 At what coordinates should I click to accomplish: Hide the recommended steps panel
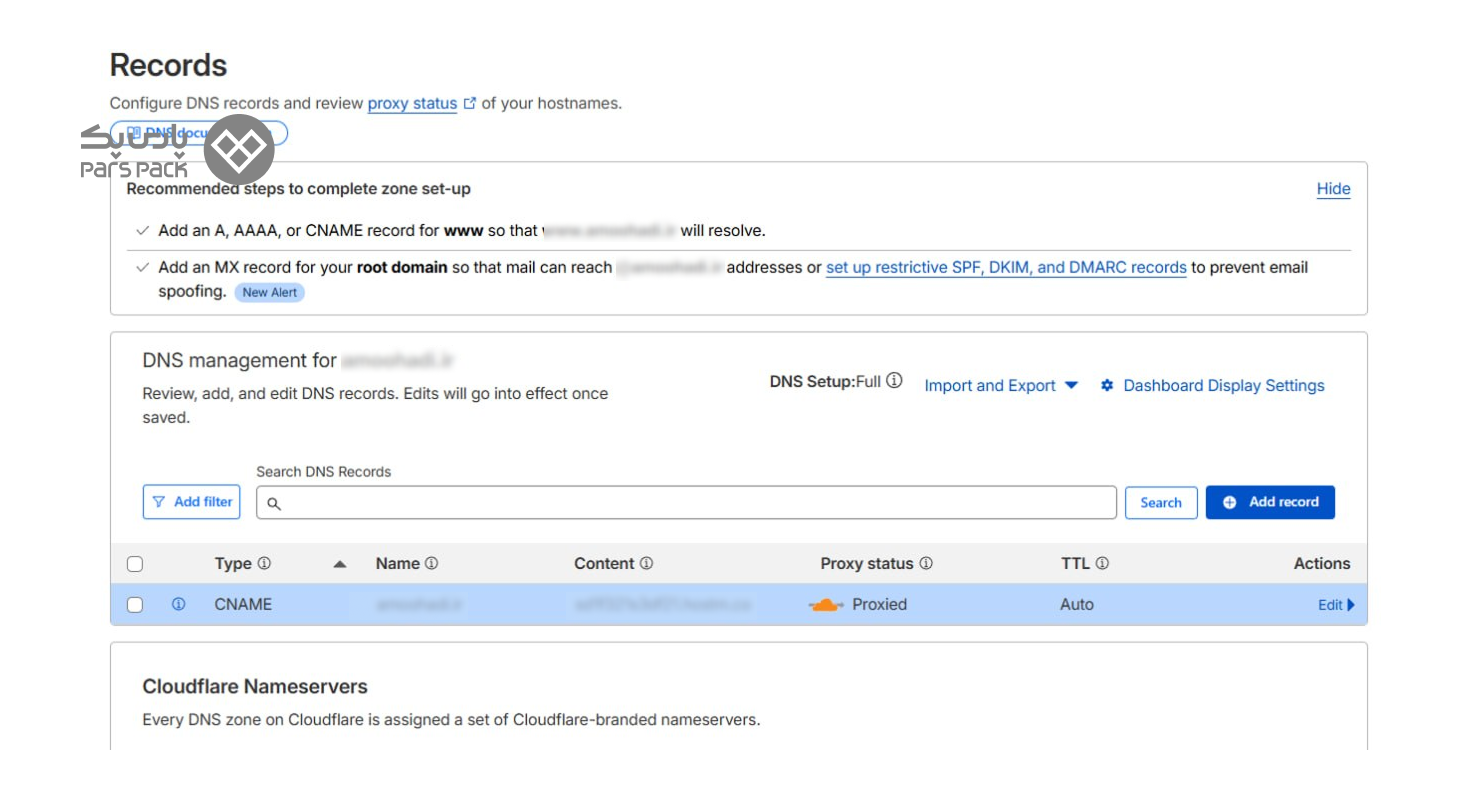click(1333, 189)
